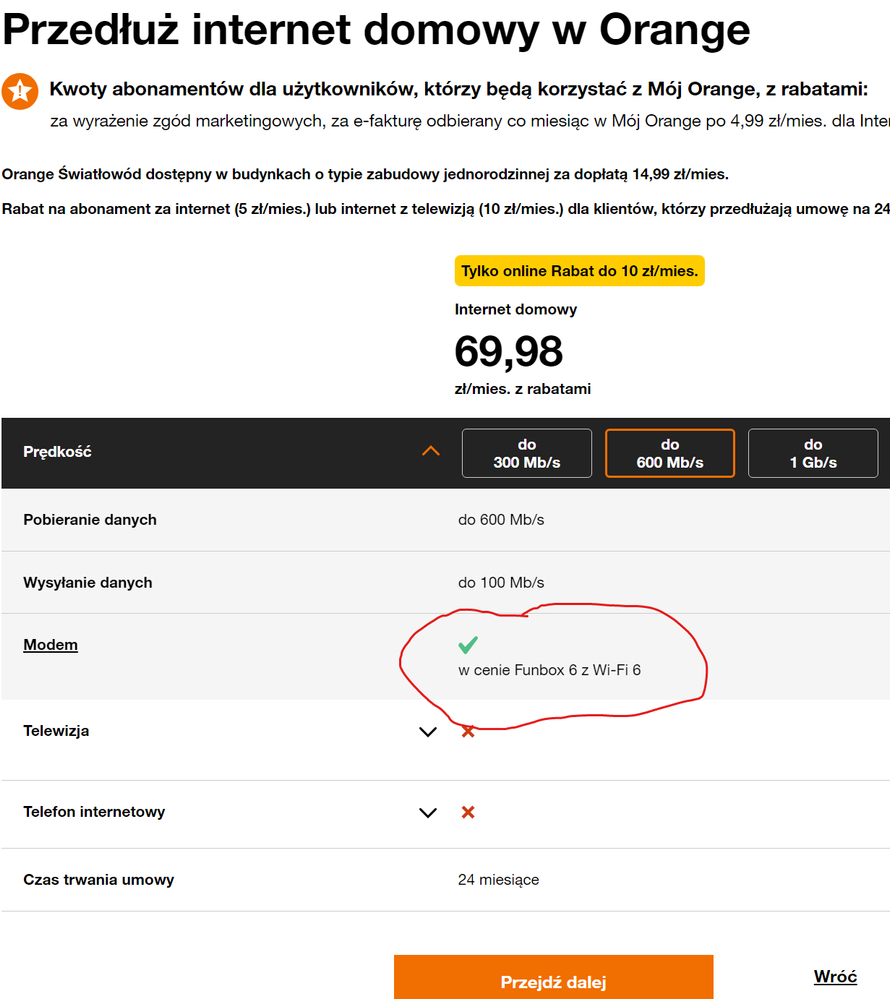Image resolution: width=890 pixels, height=999 pixels.
Task: Click the orange exclamation info icon
Action: click(20, 91)
